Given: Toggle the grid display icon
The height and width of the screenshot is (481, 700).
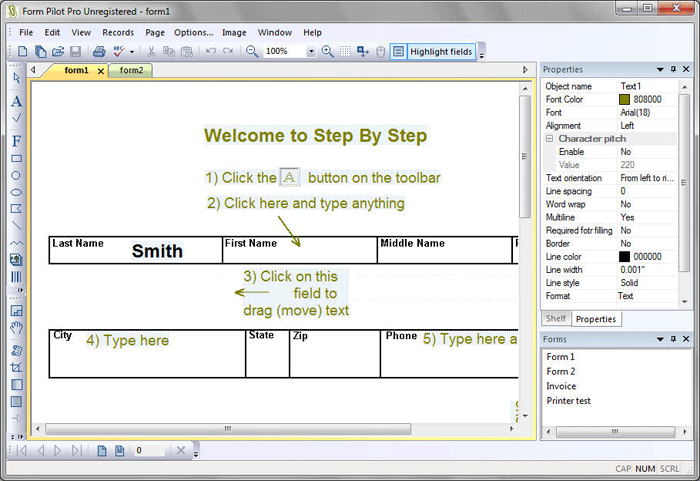Looking at the screenshot, I should pyautogui.click(x=345, y=51).
